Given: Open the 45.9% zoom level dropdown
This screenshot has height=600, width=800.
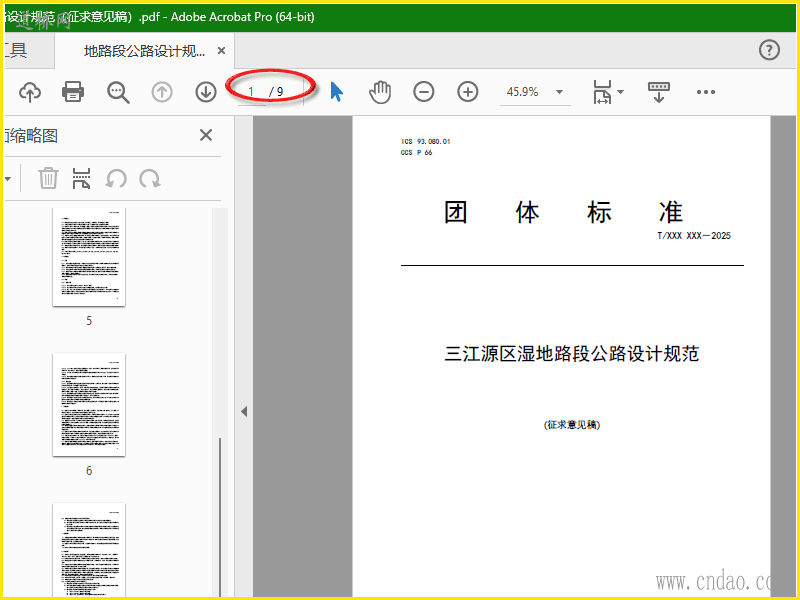Looking at the screenshot, I should tap(559, 92).
